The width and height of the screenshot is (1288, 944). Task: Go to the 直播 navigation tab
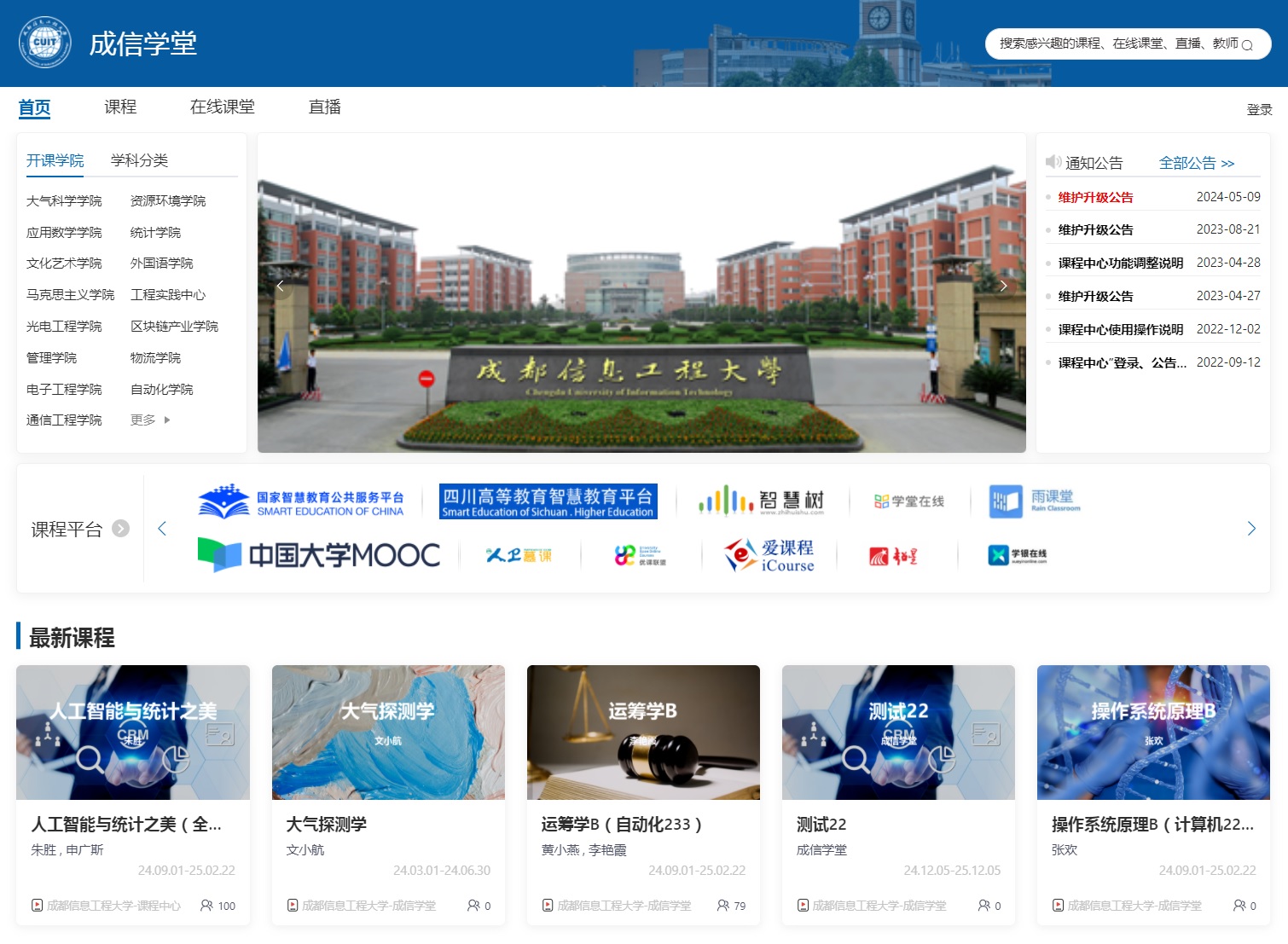(x=324, y=107)
